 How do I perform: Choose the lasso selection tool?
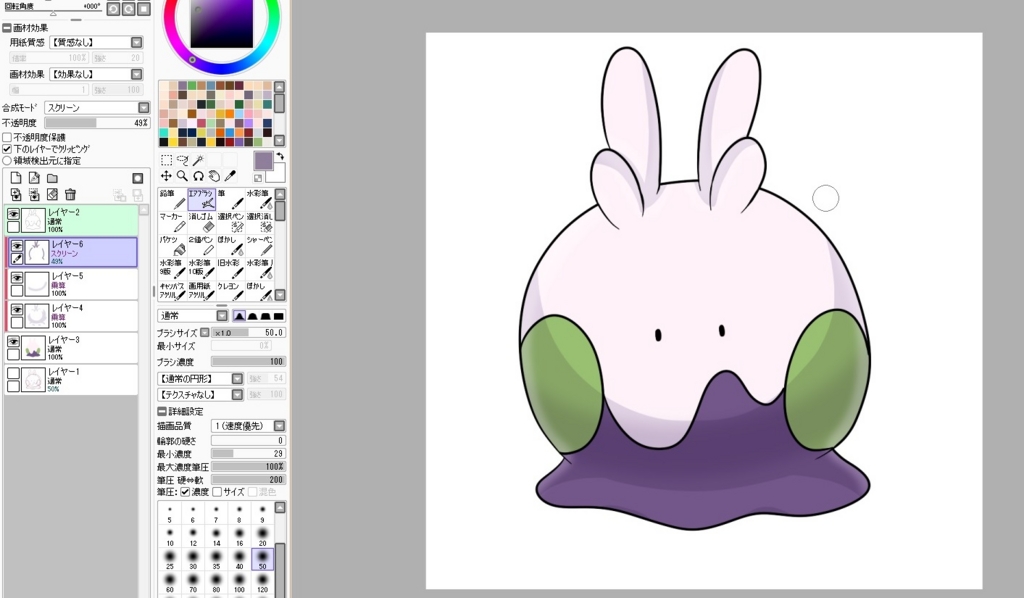182,160
